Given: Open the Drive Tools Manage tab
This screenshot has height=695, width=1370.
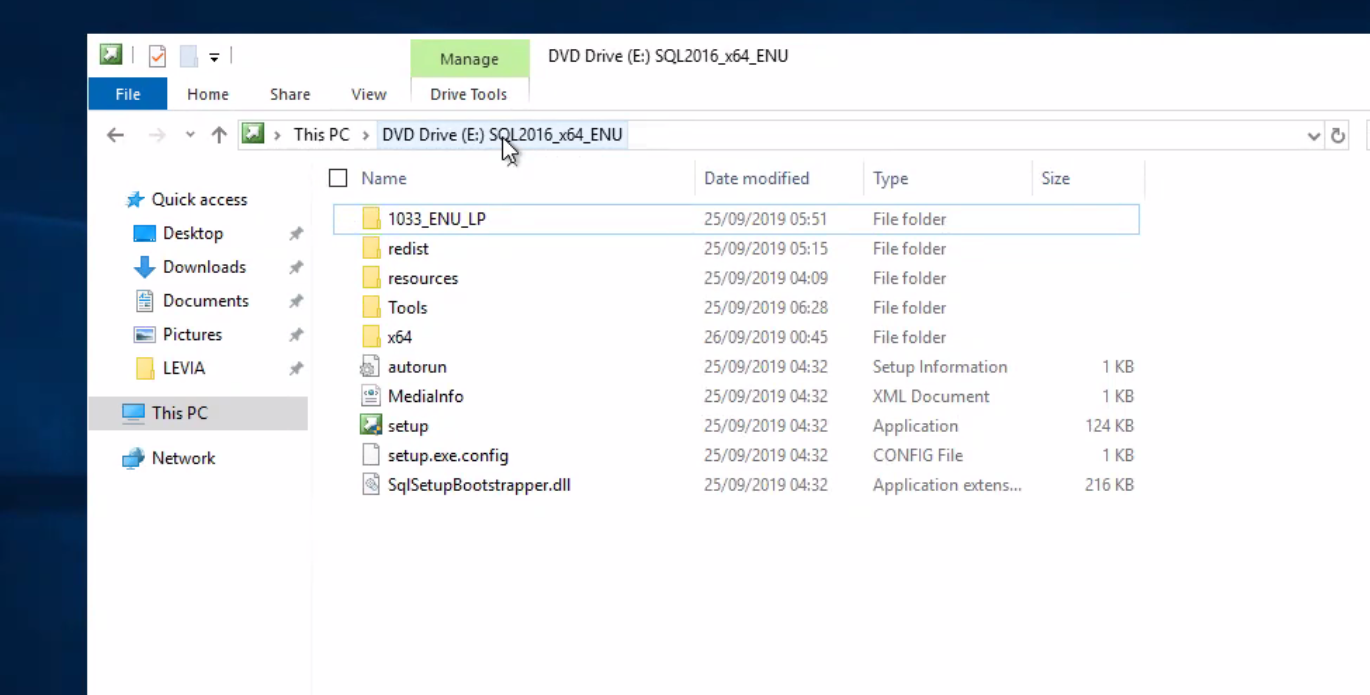Looking at the screenshot, I should [469, 58].
